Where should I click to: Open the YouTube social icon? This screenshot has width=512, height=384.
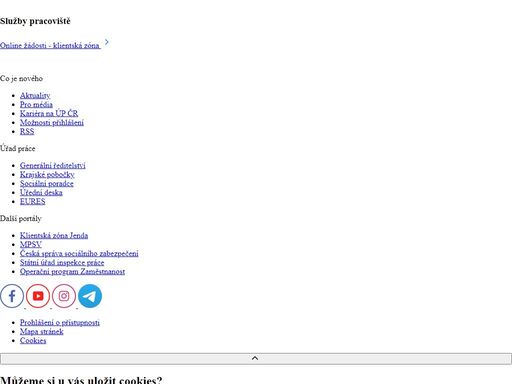tap(38, 296)
